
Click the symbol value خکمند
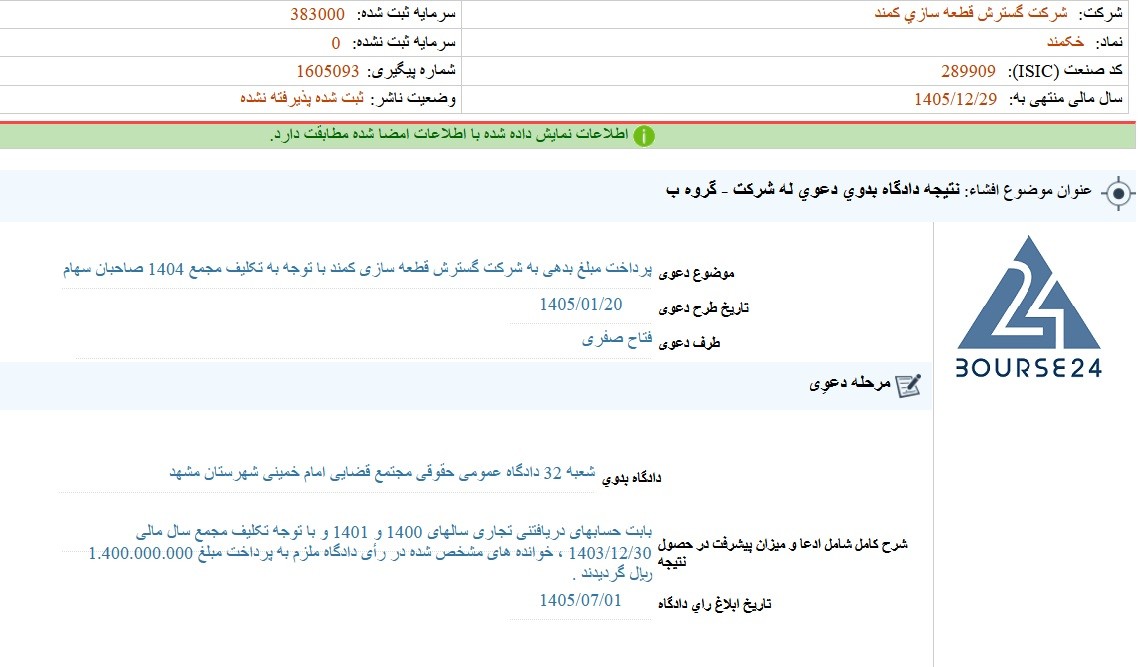1065,42
